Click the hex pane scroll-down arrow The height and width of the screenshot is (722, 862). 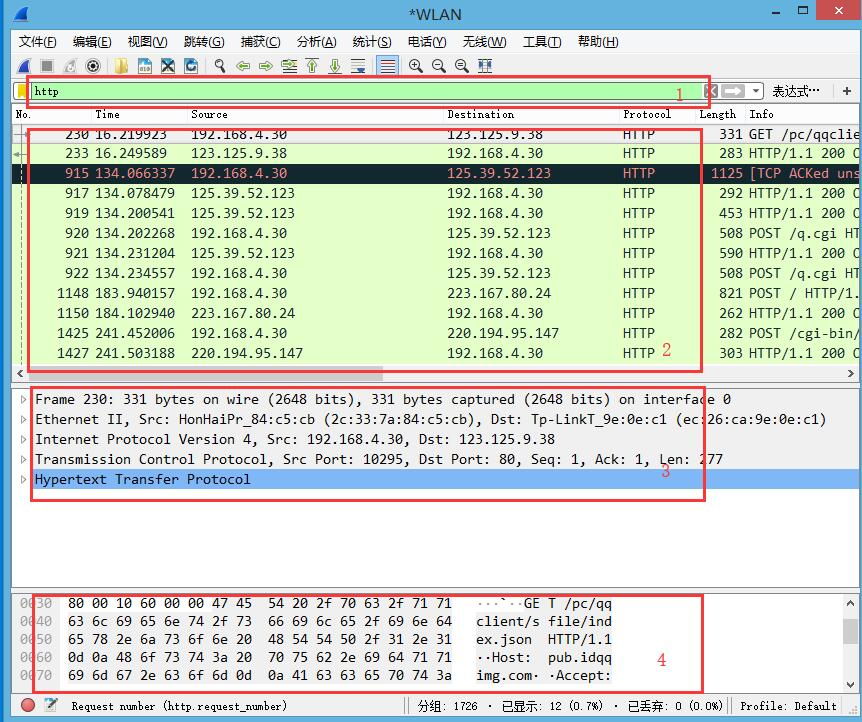(x=850, y=685)
